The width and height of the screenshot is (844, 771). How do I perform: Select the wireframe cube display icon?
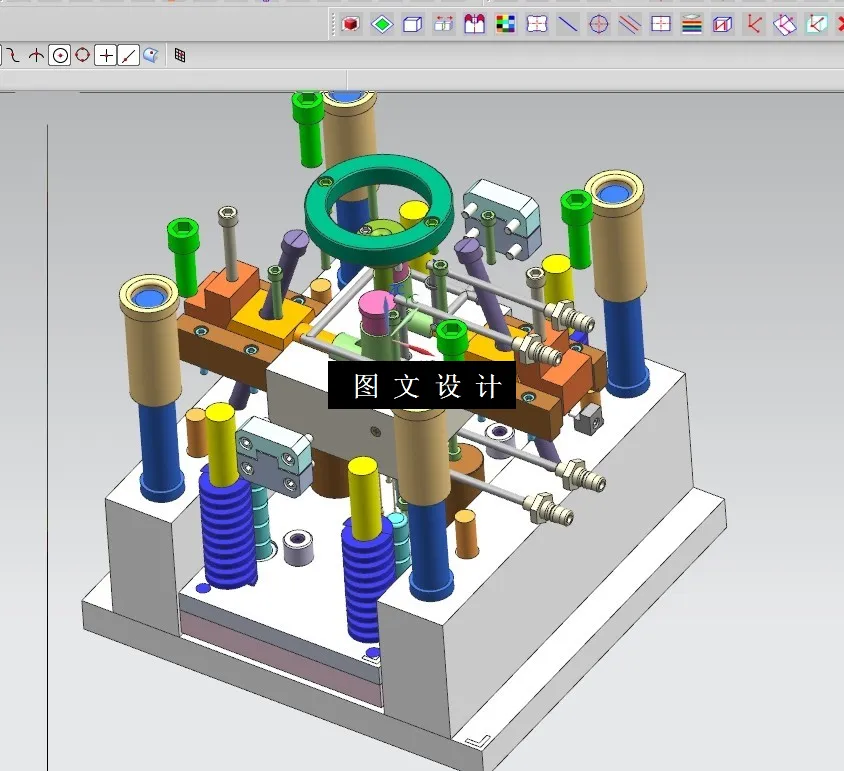pos(412,22)
